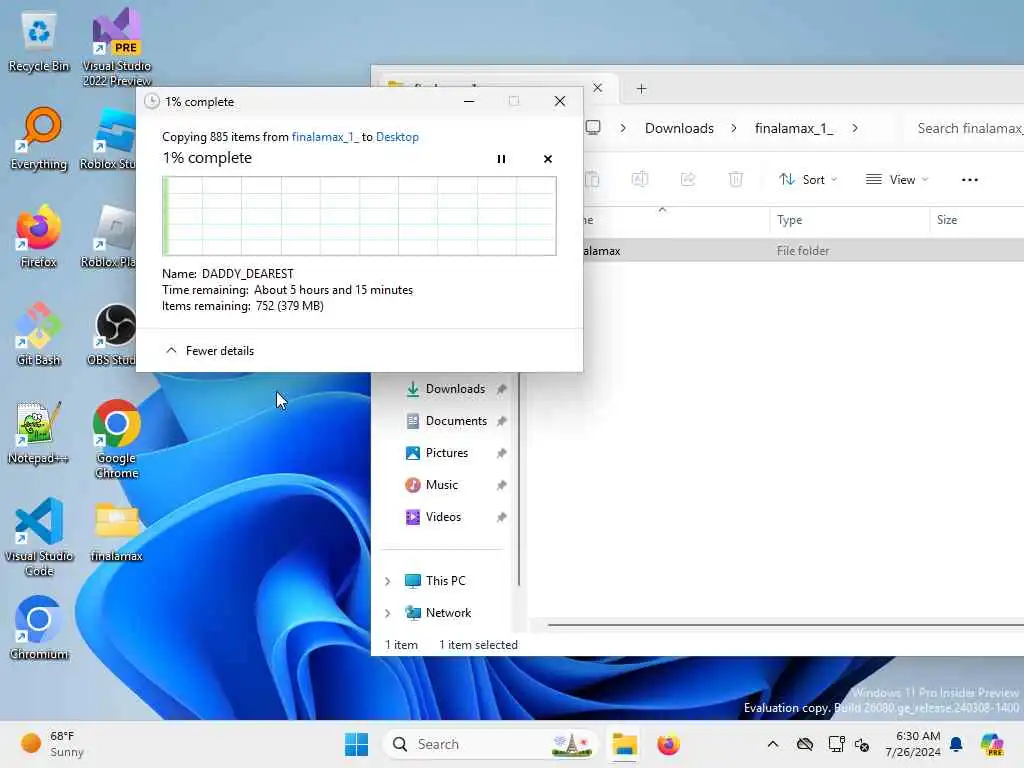This screenshot has height=768, width=1024.
Task: Click the Rename icon in Explorer toolbar
Action: [x=639, y=179]
